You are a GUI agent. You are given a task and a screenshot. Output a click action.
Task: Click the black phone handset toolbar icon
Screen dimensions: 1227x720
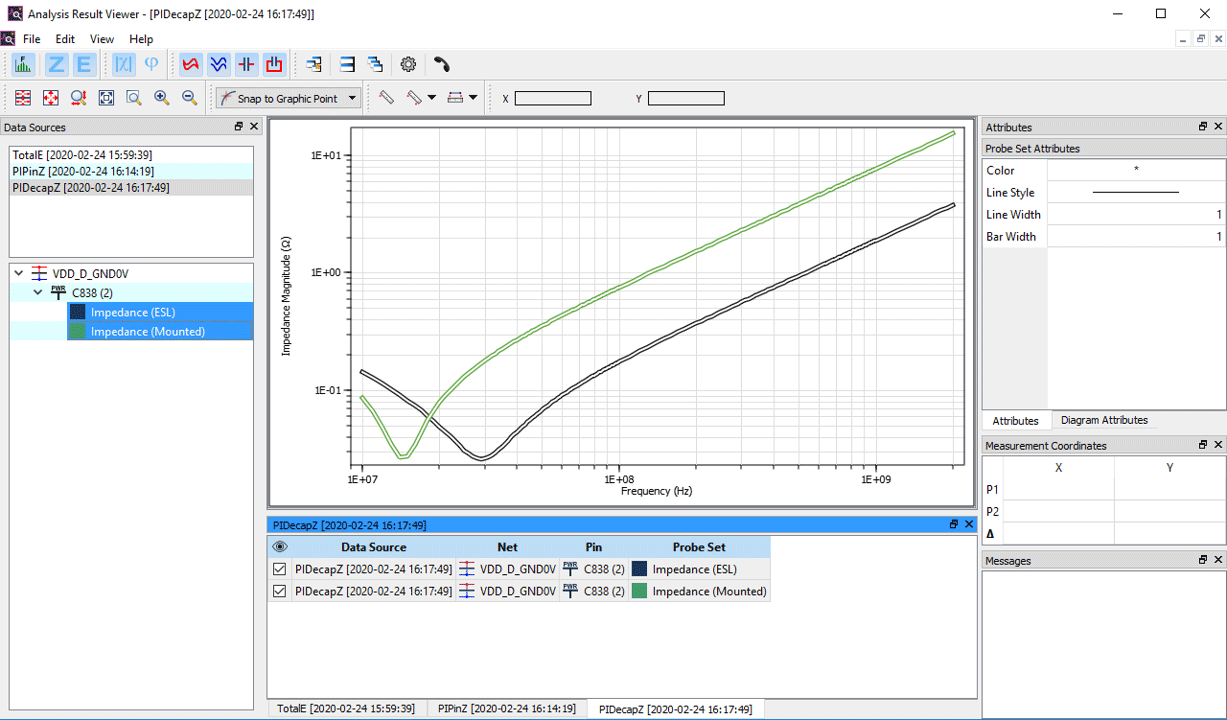(442, 65)
